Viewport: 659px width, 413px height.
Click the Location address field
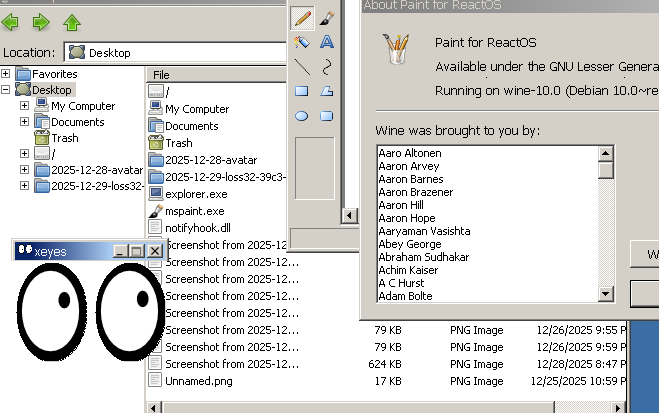(x=175, y=53)
